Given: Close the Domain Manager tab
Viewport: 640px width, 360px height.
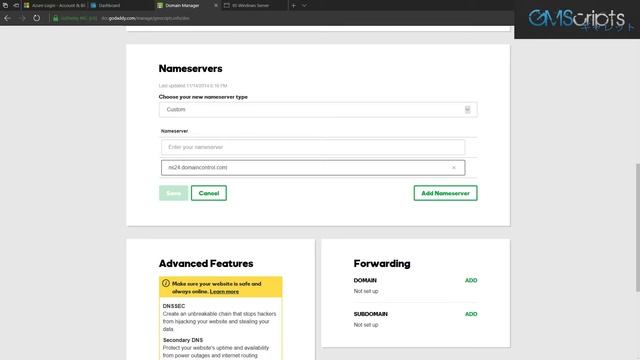Looking at the screenshot, I should tap(216, 5).
